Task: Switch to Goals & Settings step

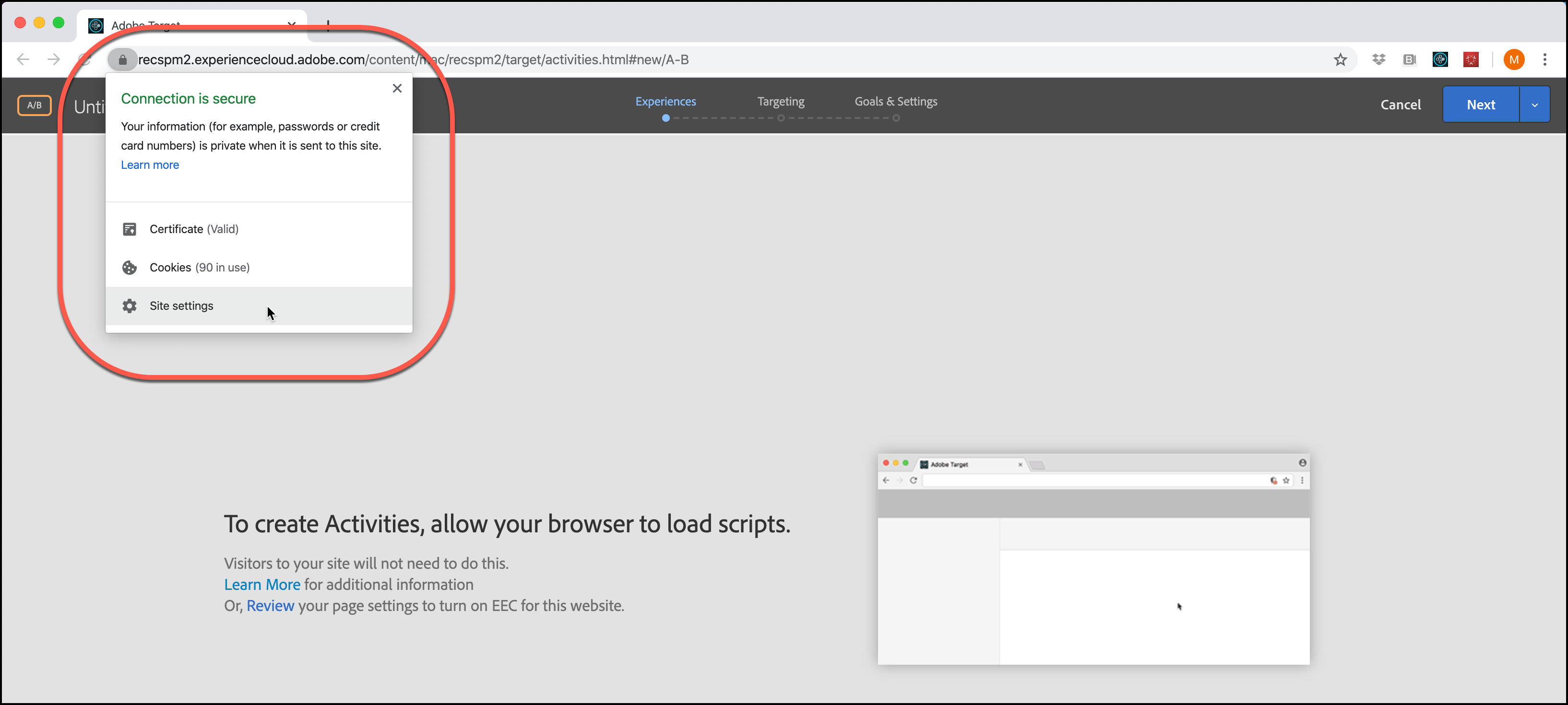Action: [895, 102]
